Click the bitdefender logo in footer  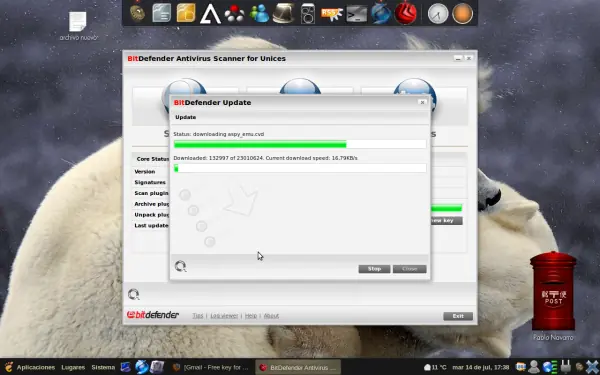(x=153, y=315)
